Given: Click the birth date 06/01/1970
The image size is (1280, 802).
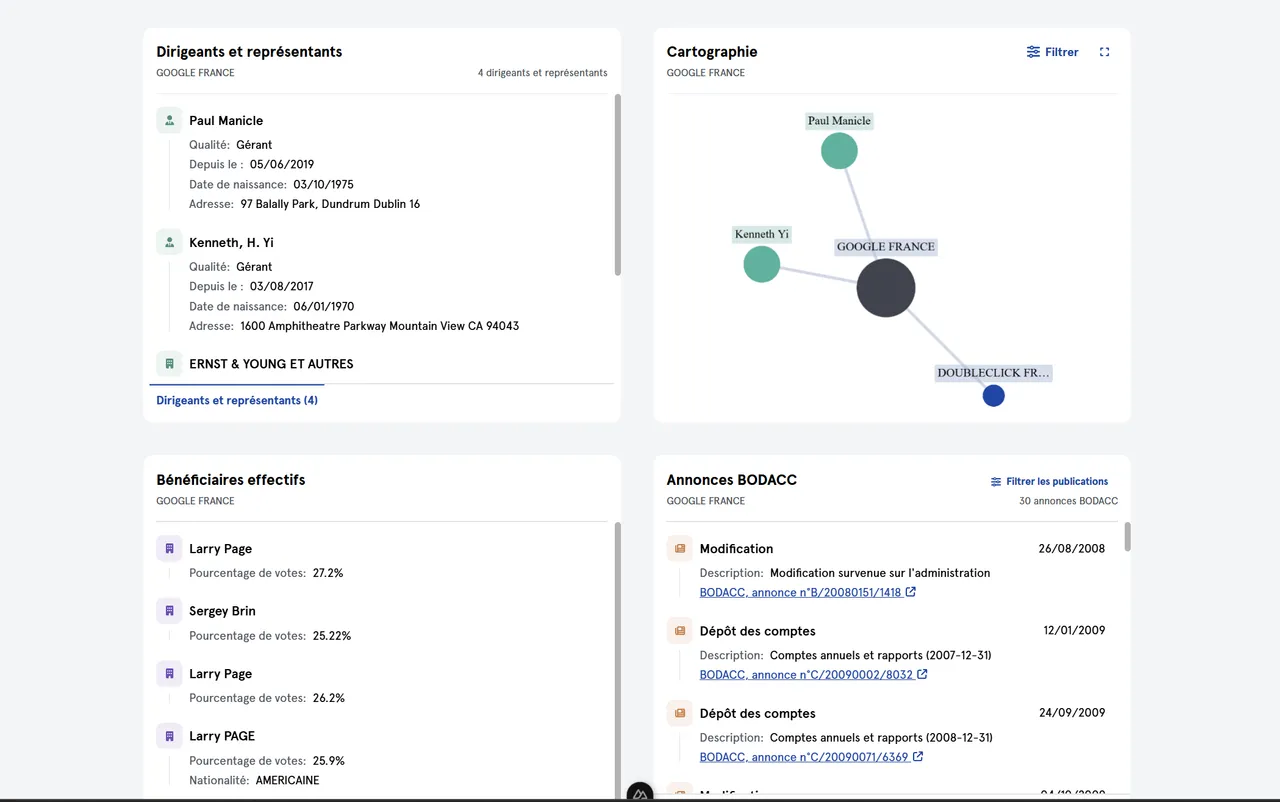Looking at the screenshot, I should (323, 306).
